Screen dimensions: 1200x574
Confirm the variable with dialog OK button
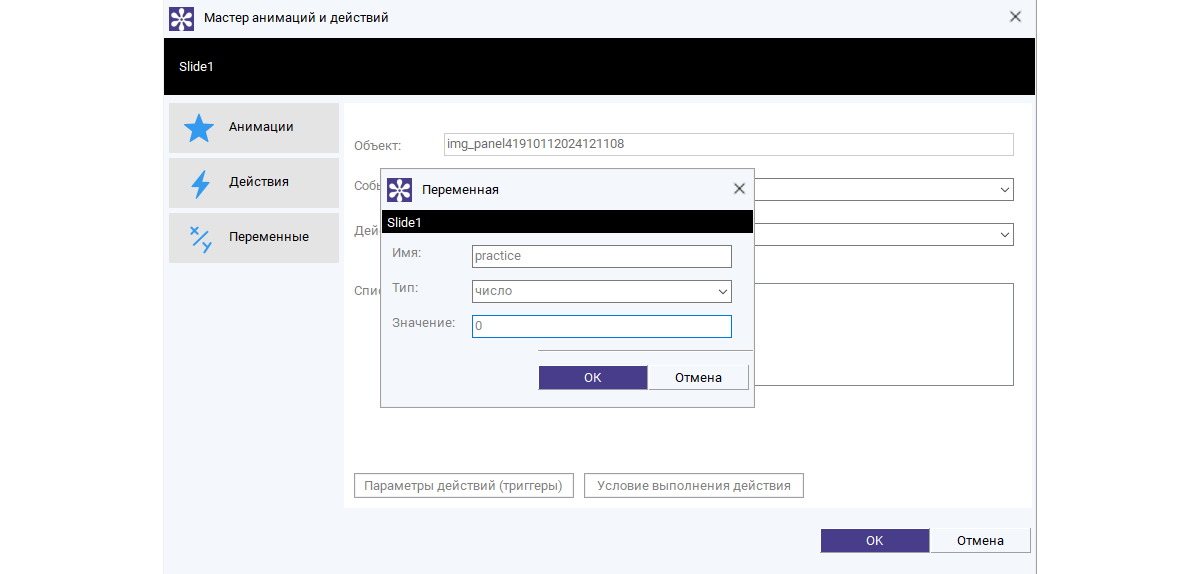[x=593, y=378]
